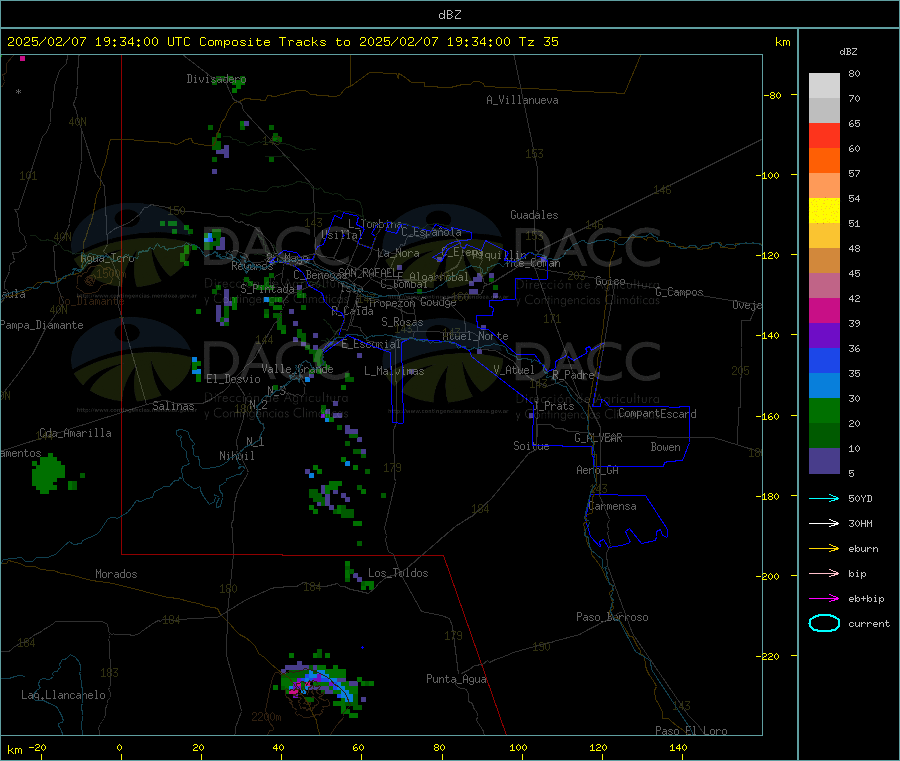900x761 pixels.
Task: Click the blue 35 dBZ legend swatch
Action: (x=824, y=360)
